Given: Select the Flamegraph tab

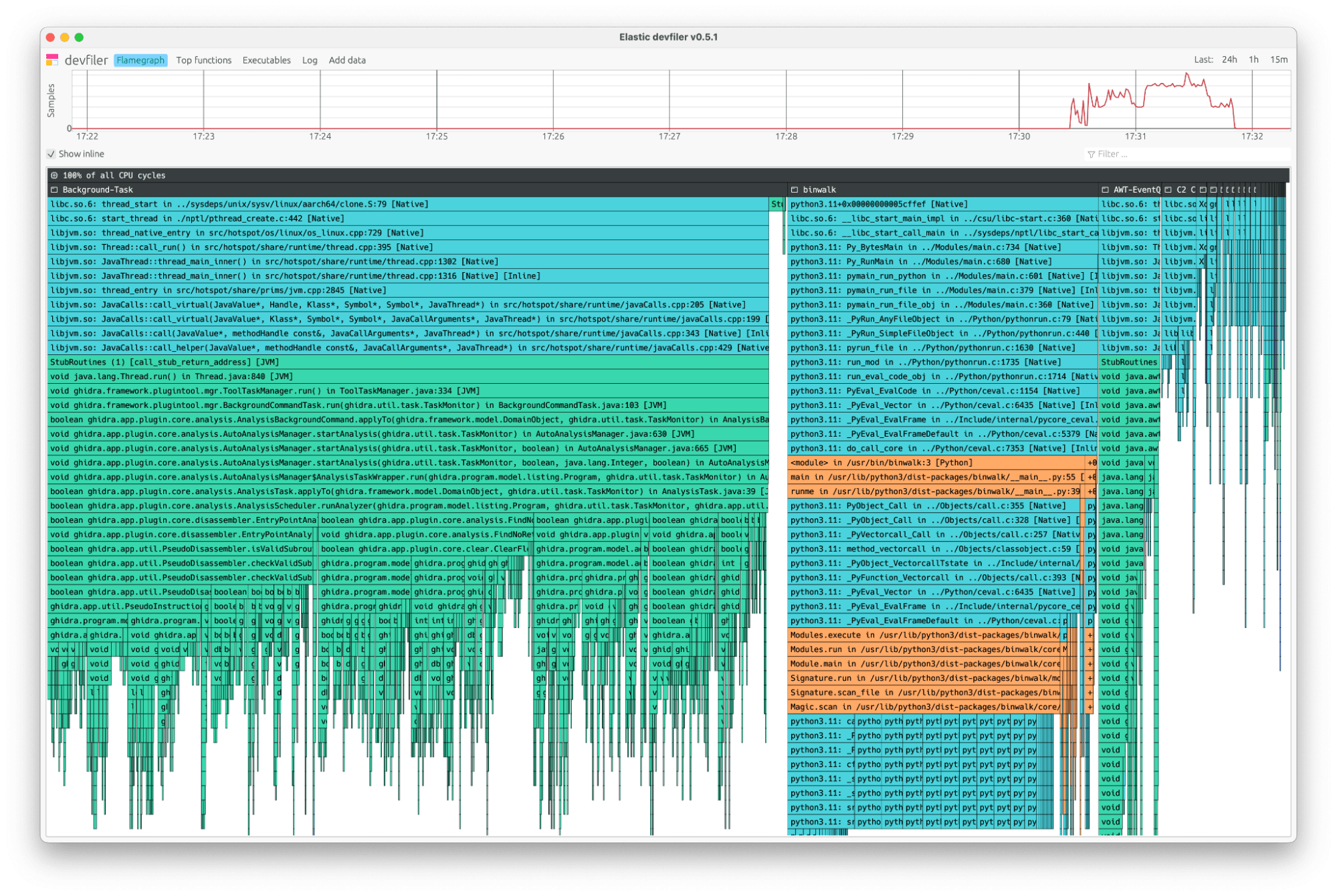Looking at the screenshot, I should click(140, 60).
